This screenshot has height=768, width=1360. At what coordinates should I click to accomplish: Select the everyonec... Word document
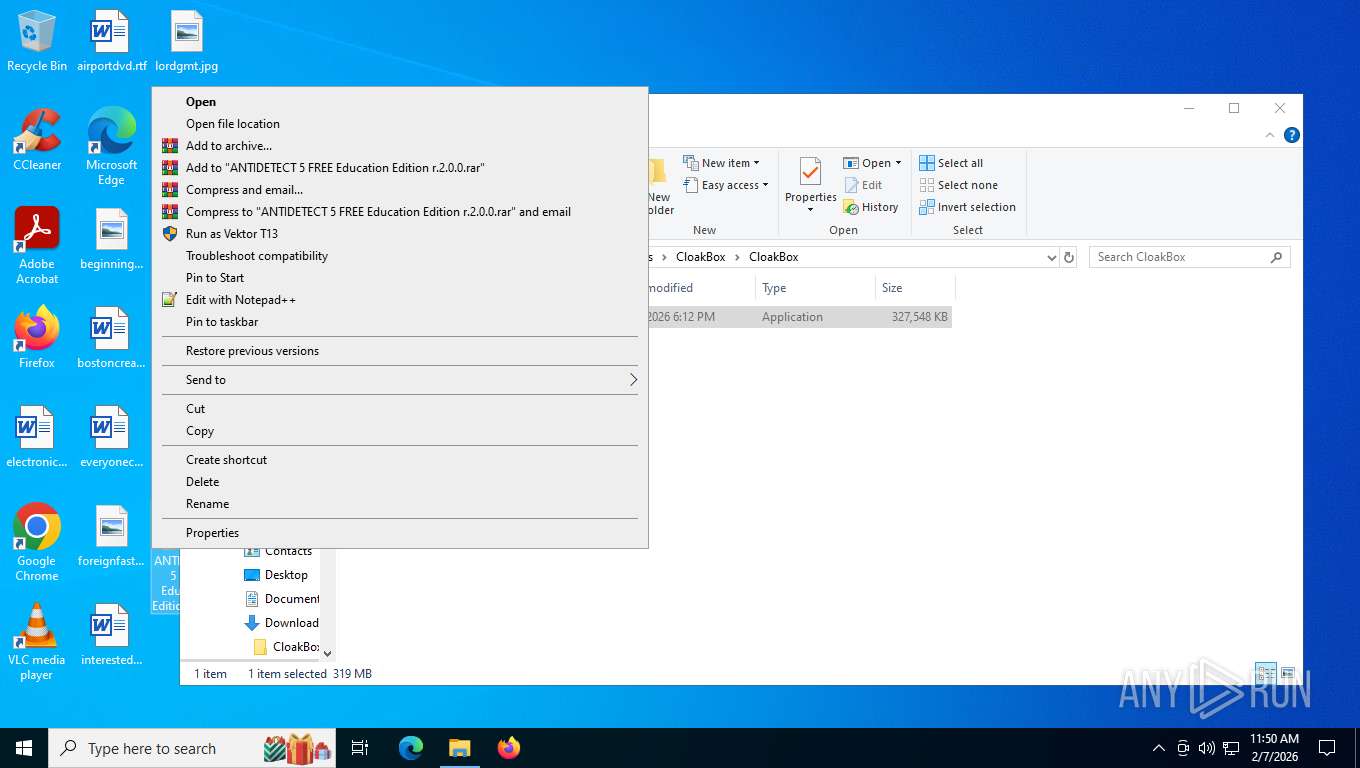tap(111, 437)
